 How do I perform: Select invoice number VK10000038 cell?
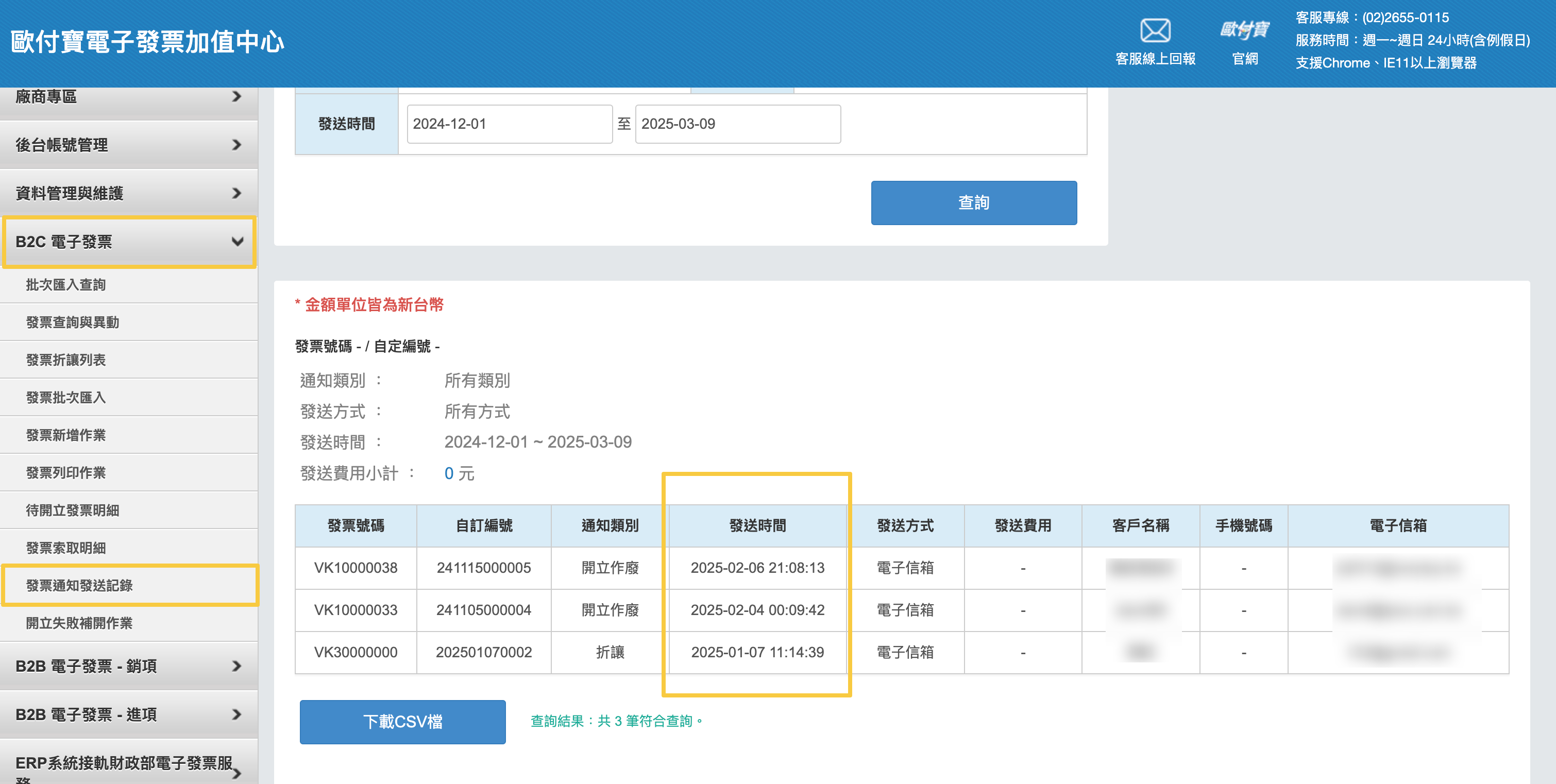coord(356,568)
